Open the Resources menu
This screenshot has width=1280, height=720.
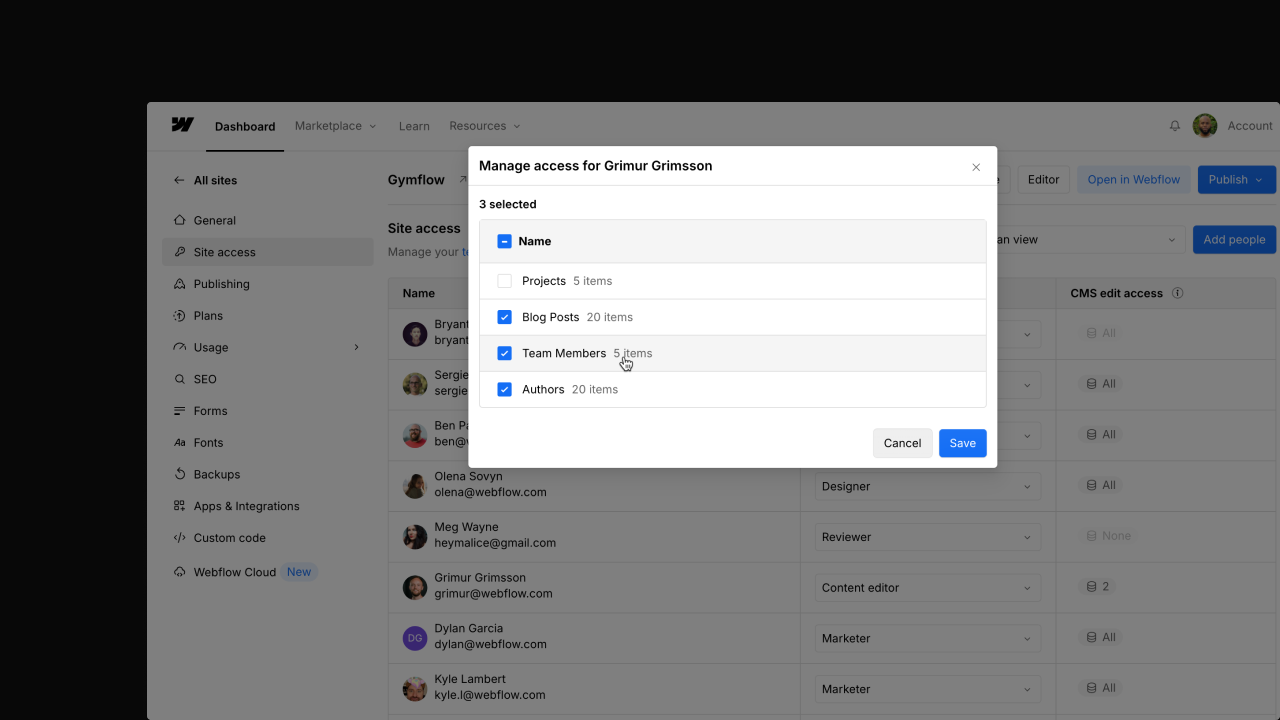tap(484, 126)
